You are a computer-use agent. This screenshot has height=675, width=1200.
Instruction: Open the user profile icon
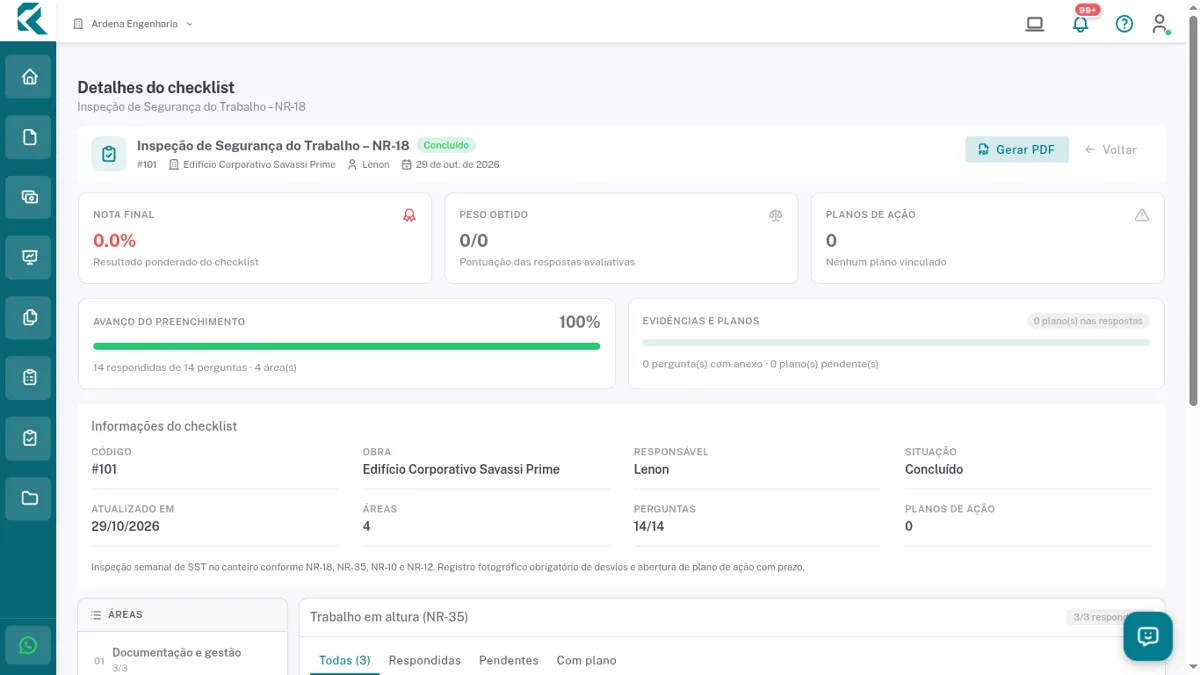pos(1160,24)
